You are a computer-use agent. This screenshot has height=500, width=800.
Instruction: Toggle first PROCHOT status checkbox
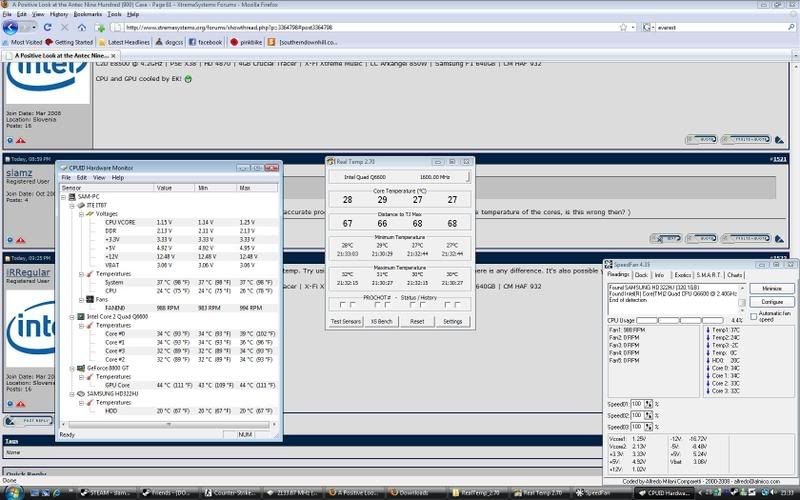342,305
